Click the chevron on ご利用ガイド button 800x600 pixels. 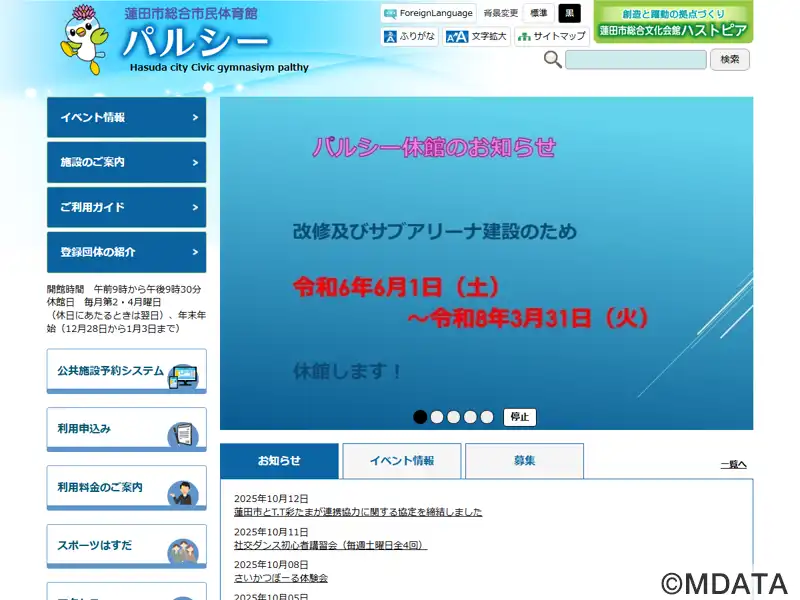pyautogui.click(x=195, y=207)
